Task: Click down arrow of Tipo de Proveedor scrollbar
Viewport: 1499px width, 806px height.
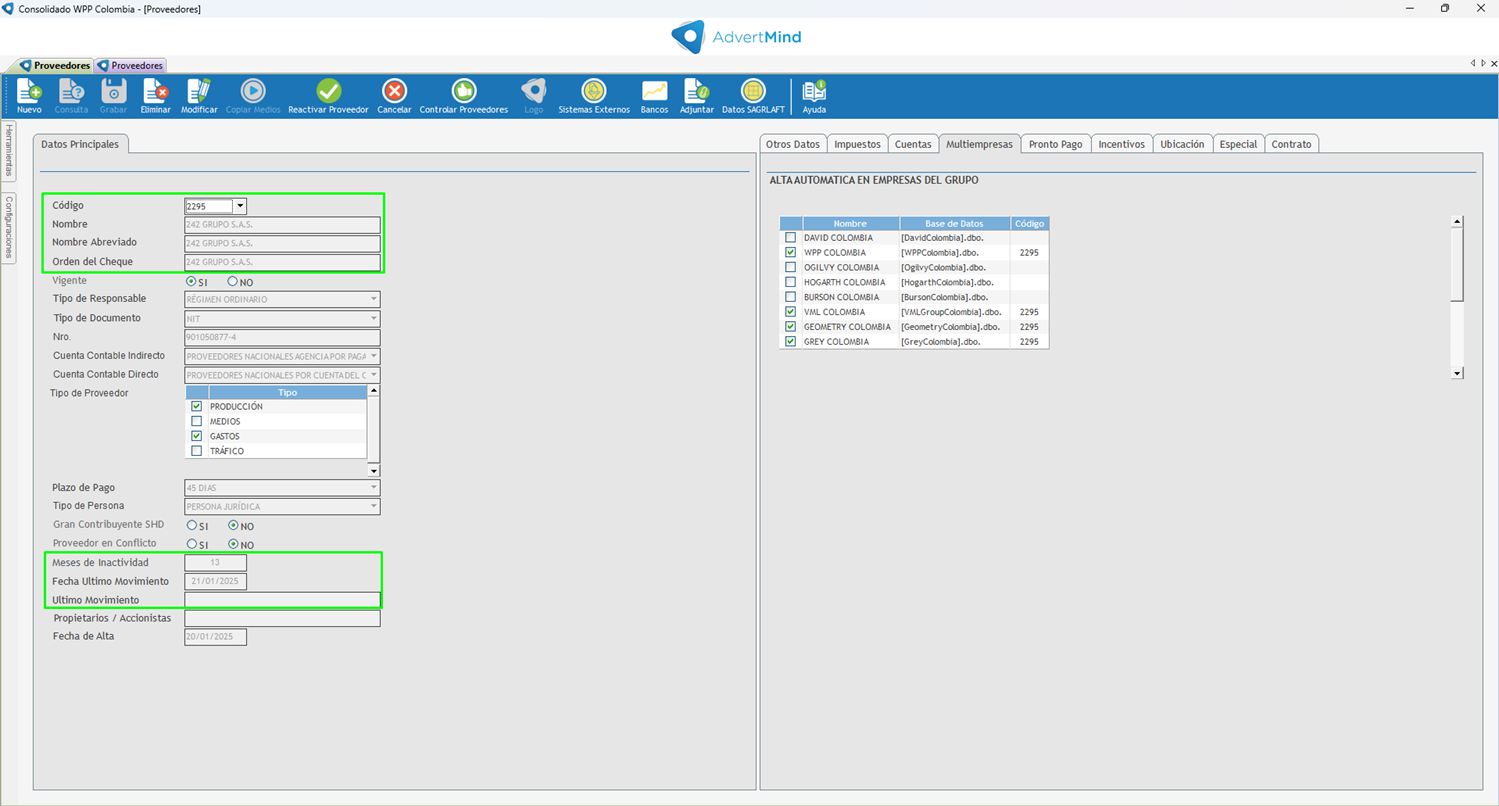Action: (374, 471)
